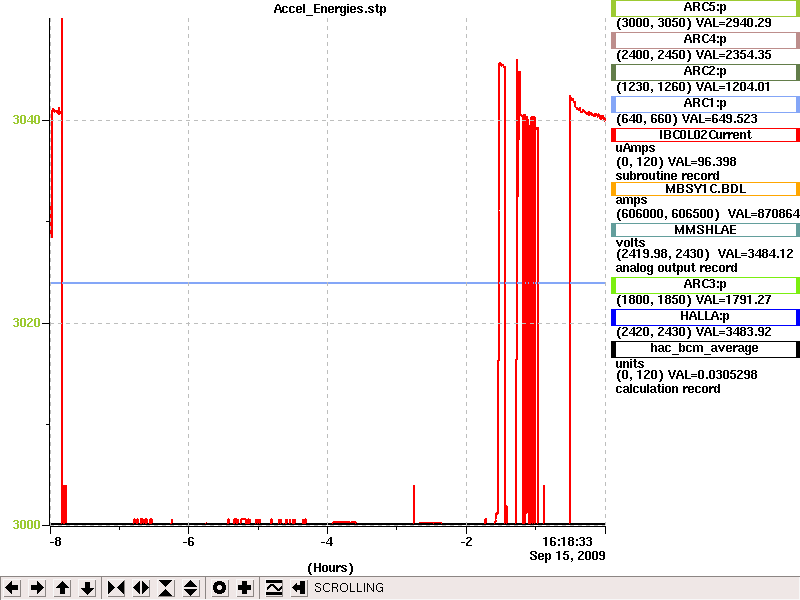Compress the vertical axis with the hourglass icon
Image resolution: width=800 pixels, height=600 pixels.
[166, 588]
